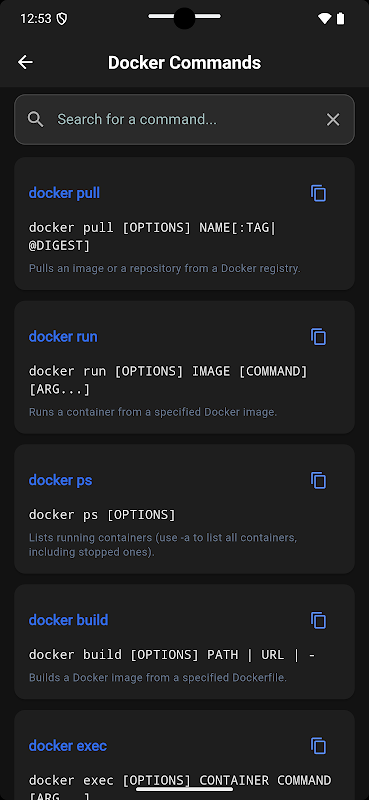369x800 pixels.
Task: Tap the Wi-Fi status icon
Action: (x=324, y=19)
